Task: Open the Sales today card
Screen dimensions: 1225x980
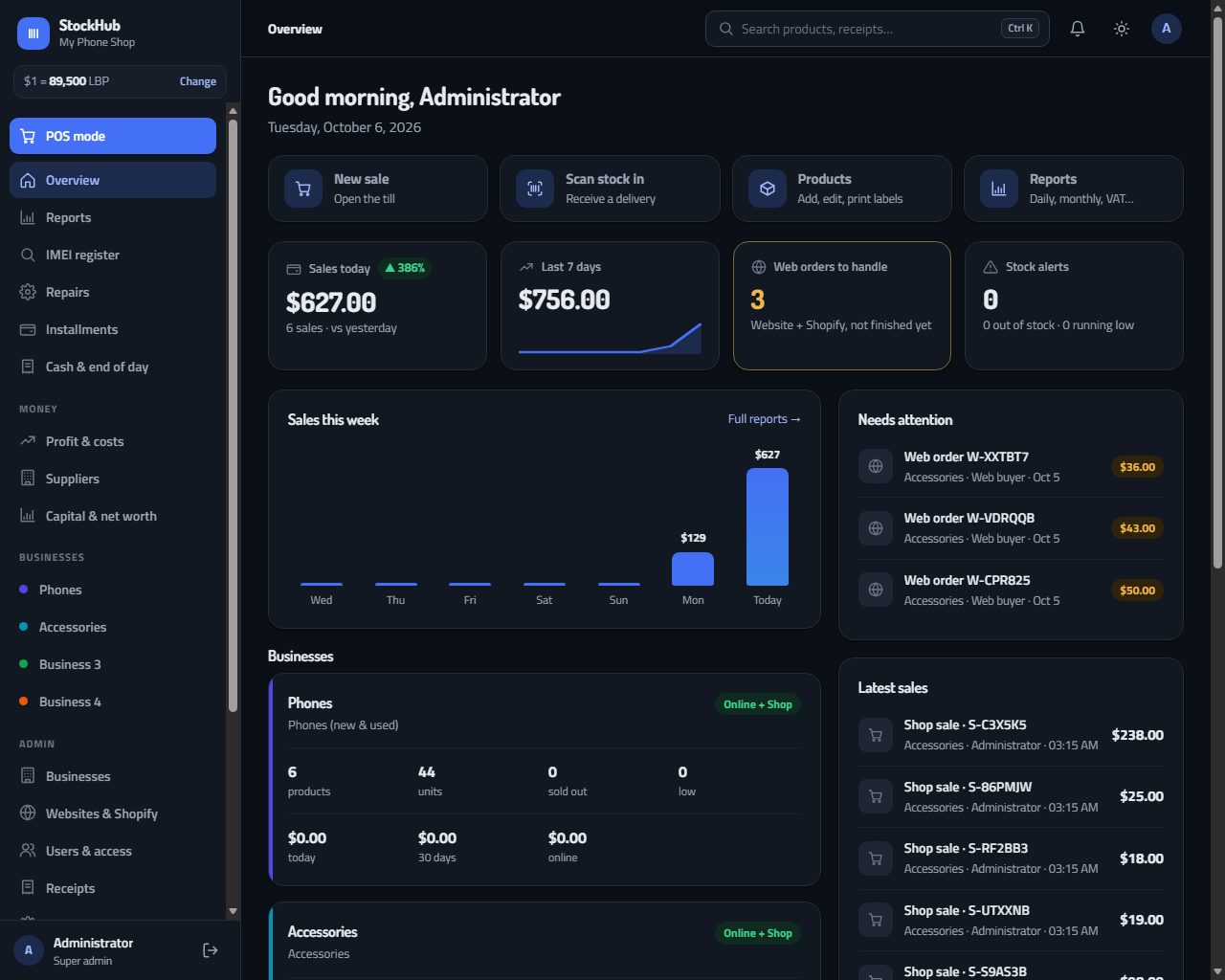Action: [x=378, y=305]
